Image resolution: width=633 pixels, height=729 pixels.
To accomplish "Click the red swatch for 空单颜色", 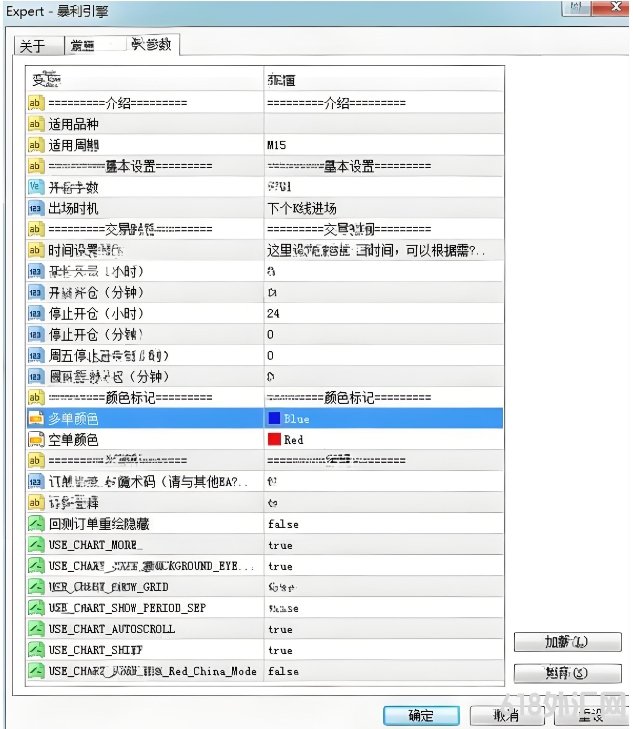I will pos(274,439).
